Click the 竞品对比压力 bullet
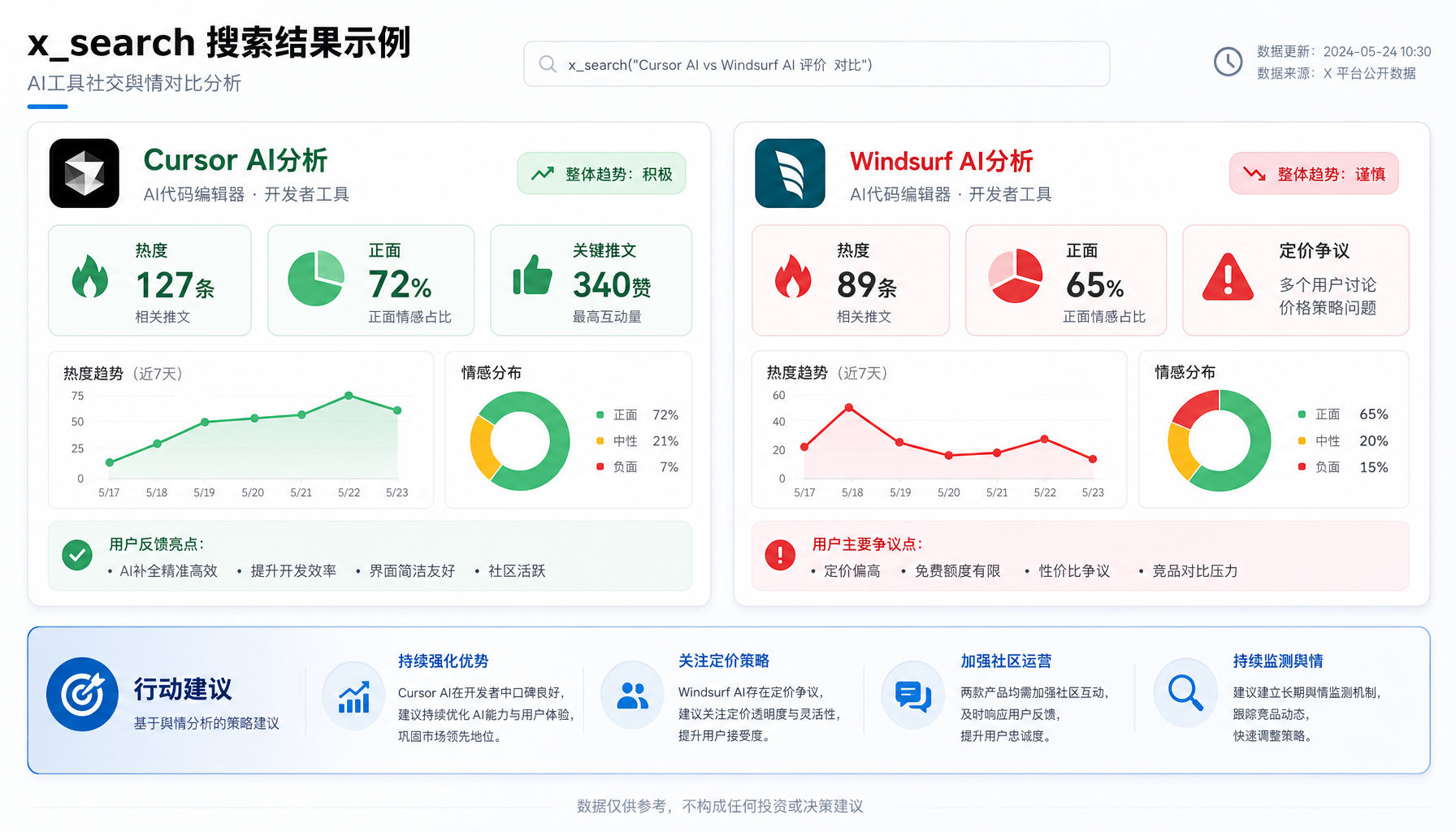 tap(1194, 571)
